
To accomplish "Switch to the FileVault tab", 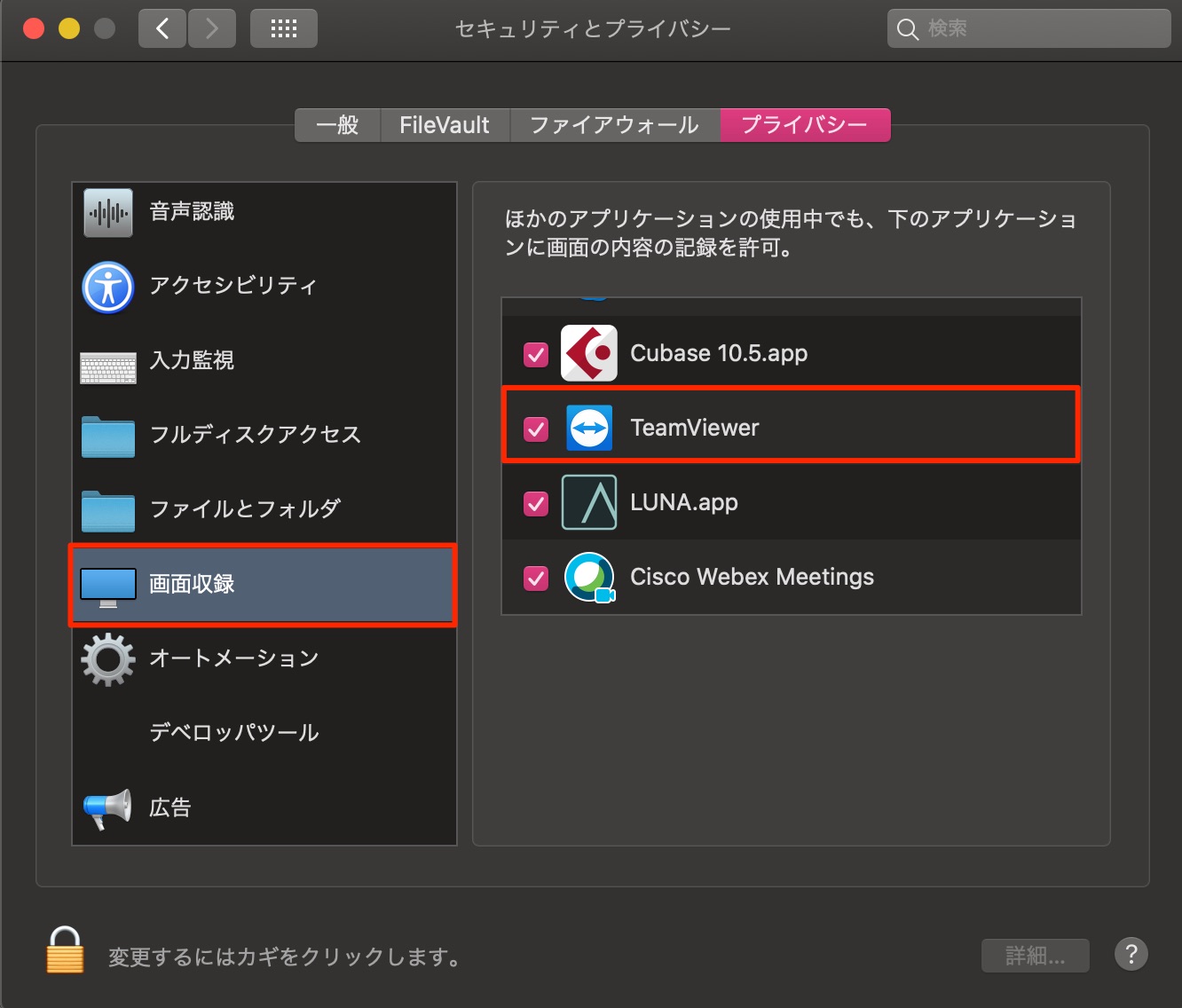I will [445, 125].
